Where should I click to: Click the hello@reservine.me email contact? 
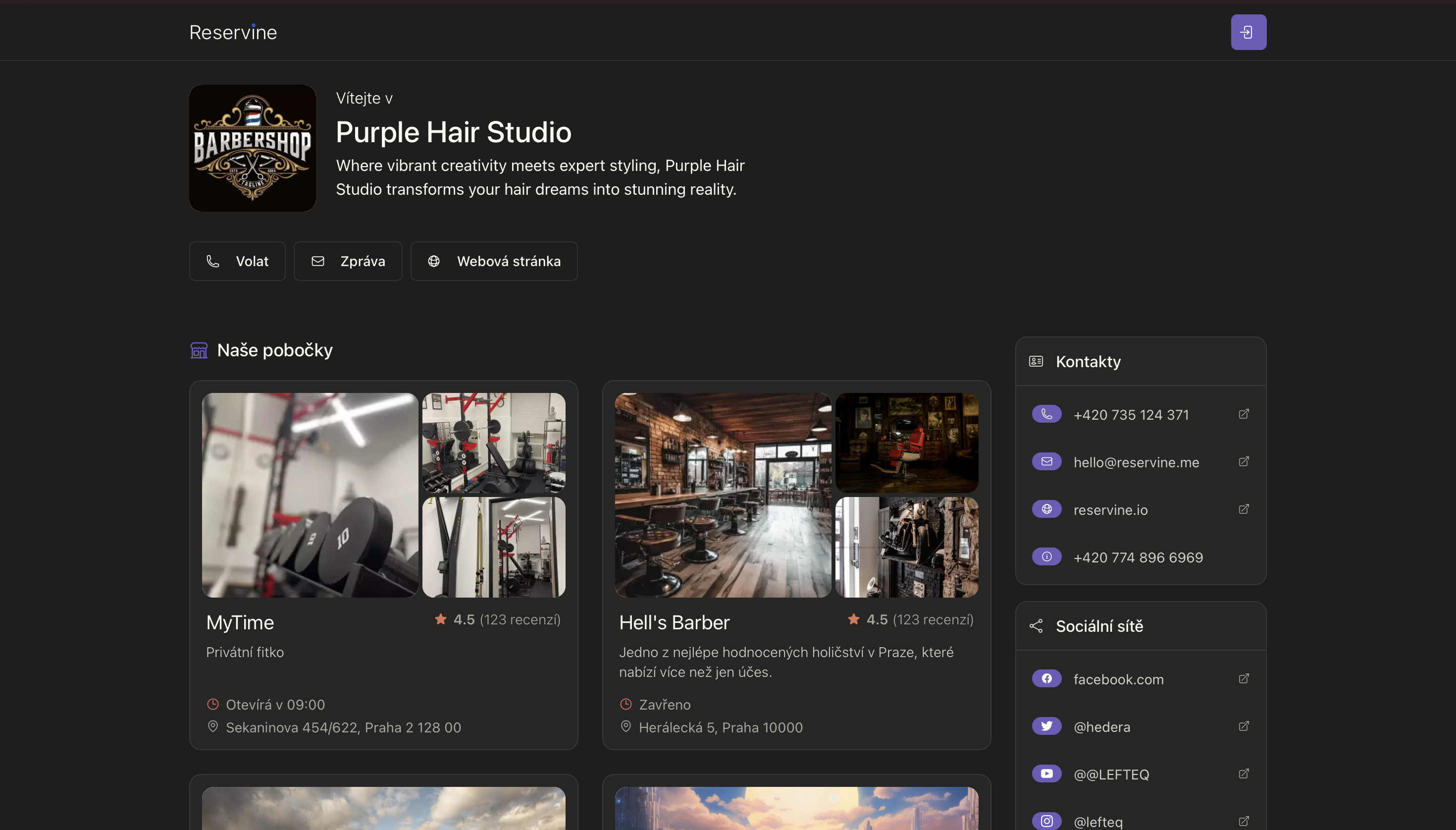pyautogui.click(x=1136, y=462)
